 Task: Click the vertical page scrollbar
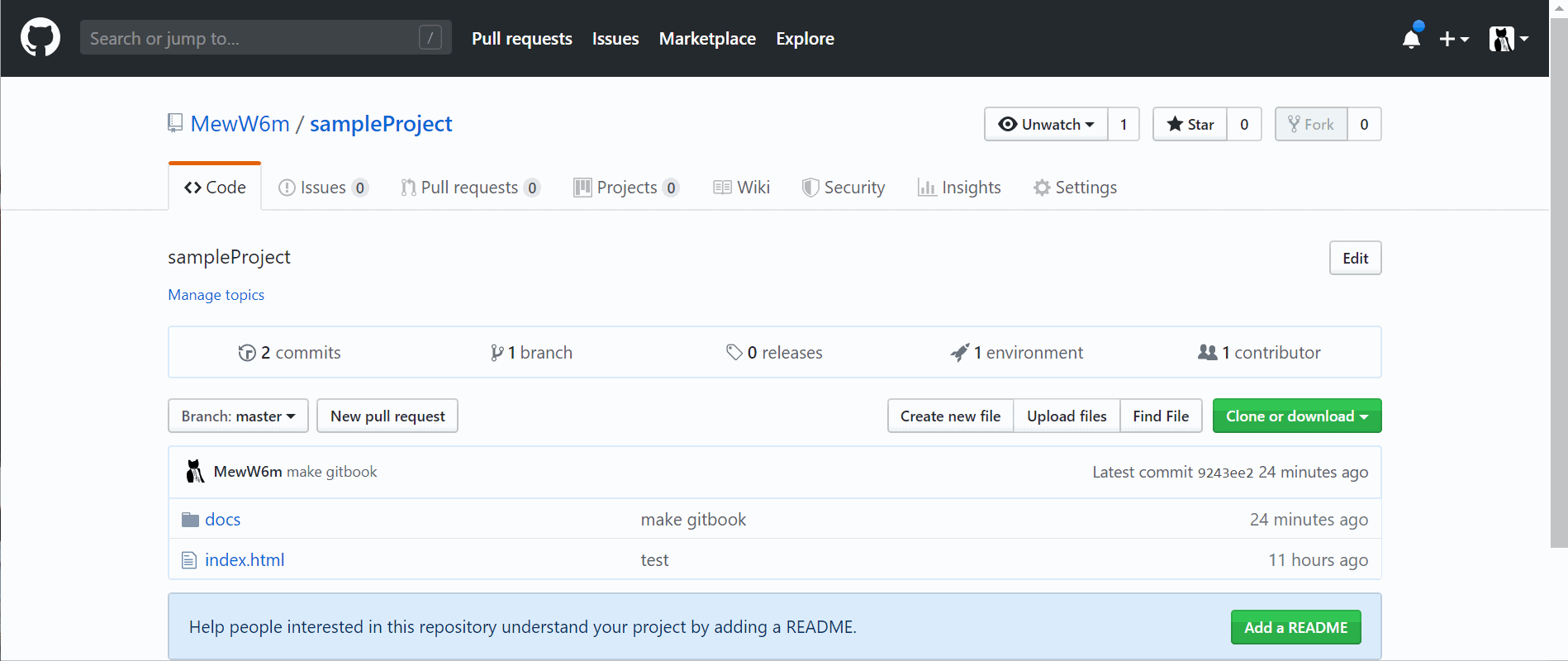pyautogui.click(x=1559, y=281)
